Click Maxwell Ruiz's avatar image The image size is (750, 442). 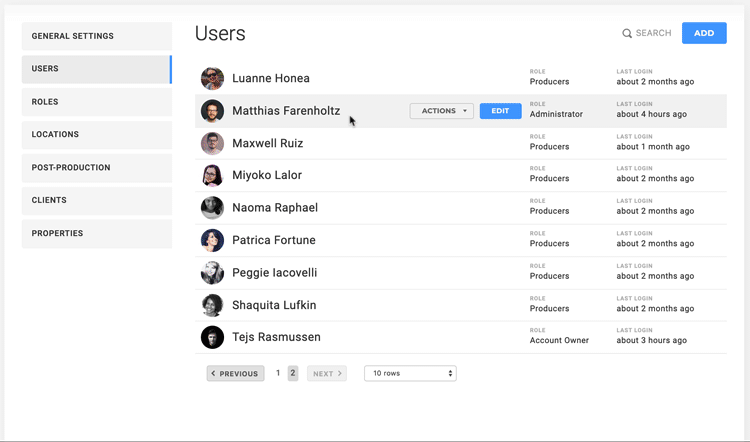(x=212, y=143)
